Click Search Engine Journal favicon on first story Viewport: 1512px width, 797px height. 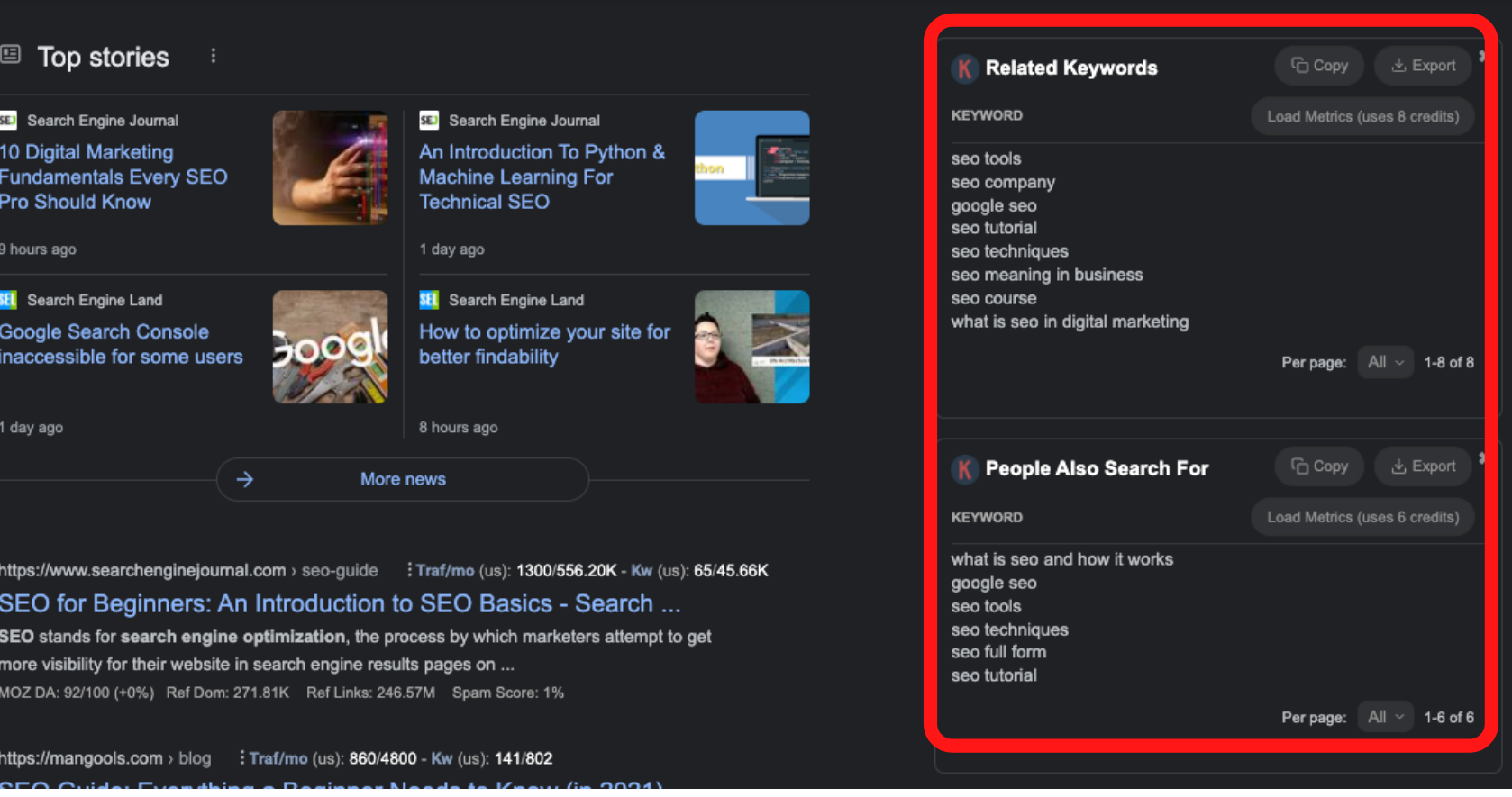click(8, 121)
